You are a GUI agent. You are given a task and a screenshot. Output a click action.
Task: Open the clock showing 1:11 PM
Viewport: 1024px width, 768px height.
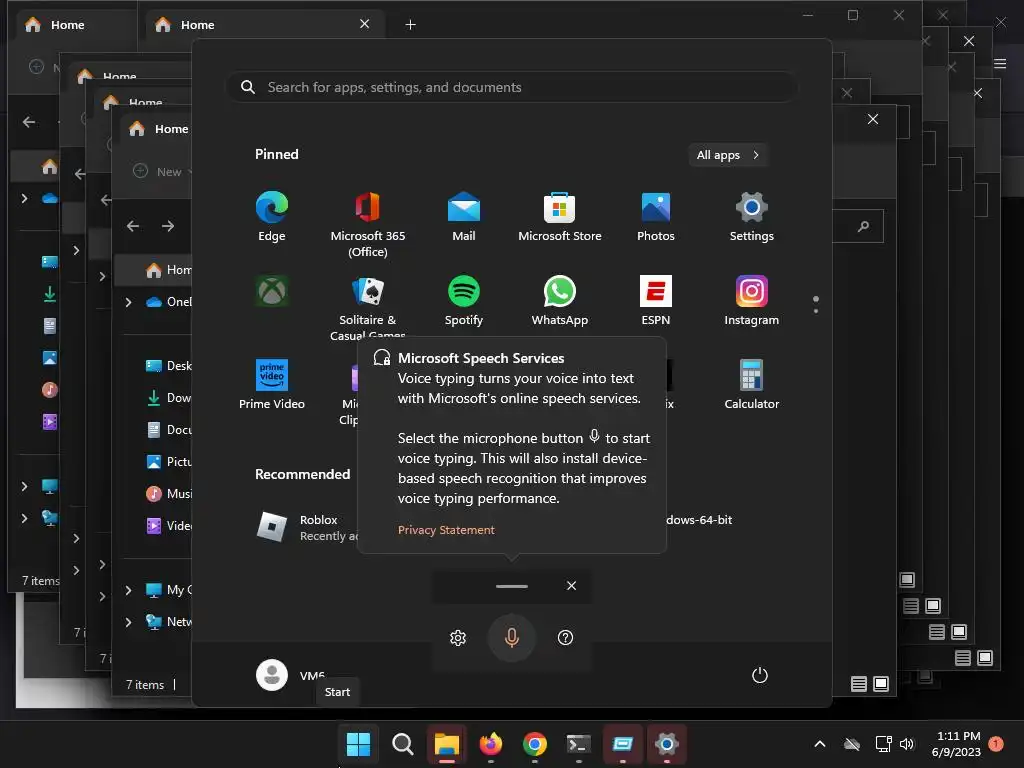[x=956, y=744]
